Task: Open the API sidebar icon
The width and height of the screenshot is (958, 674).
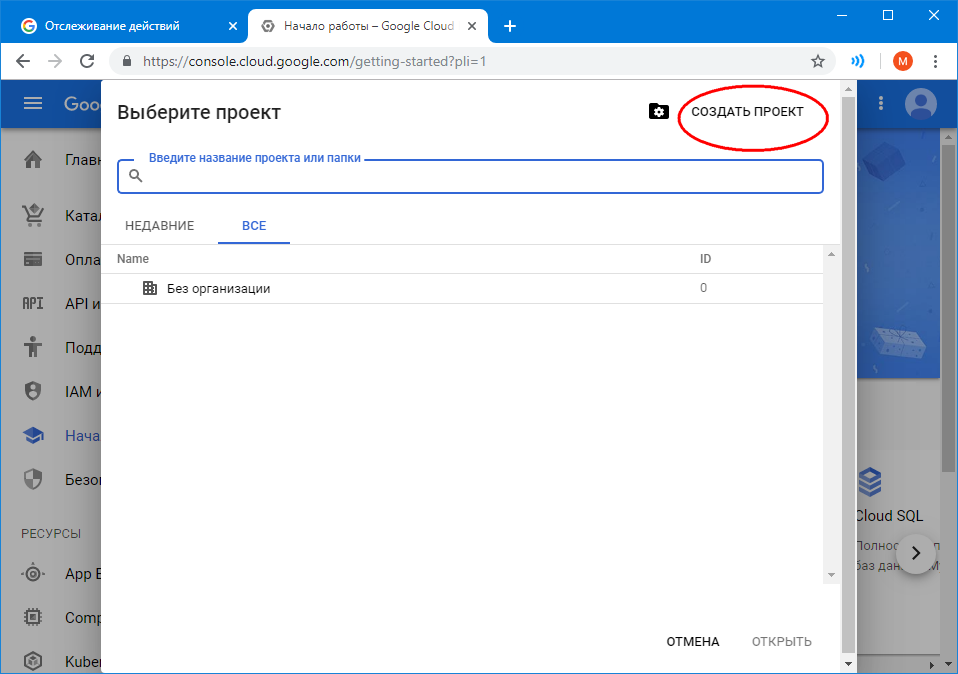Action: point(33,304)
